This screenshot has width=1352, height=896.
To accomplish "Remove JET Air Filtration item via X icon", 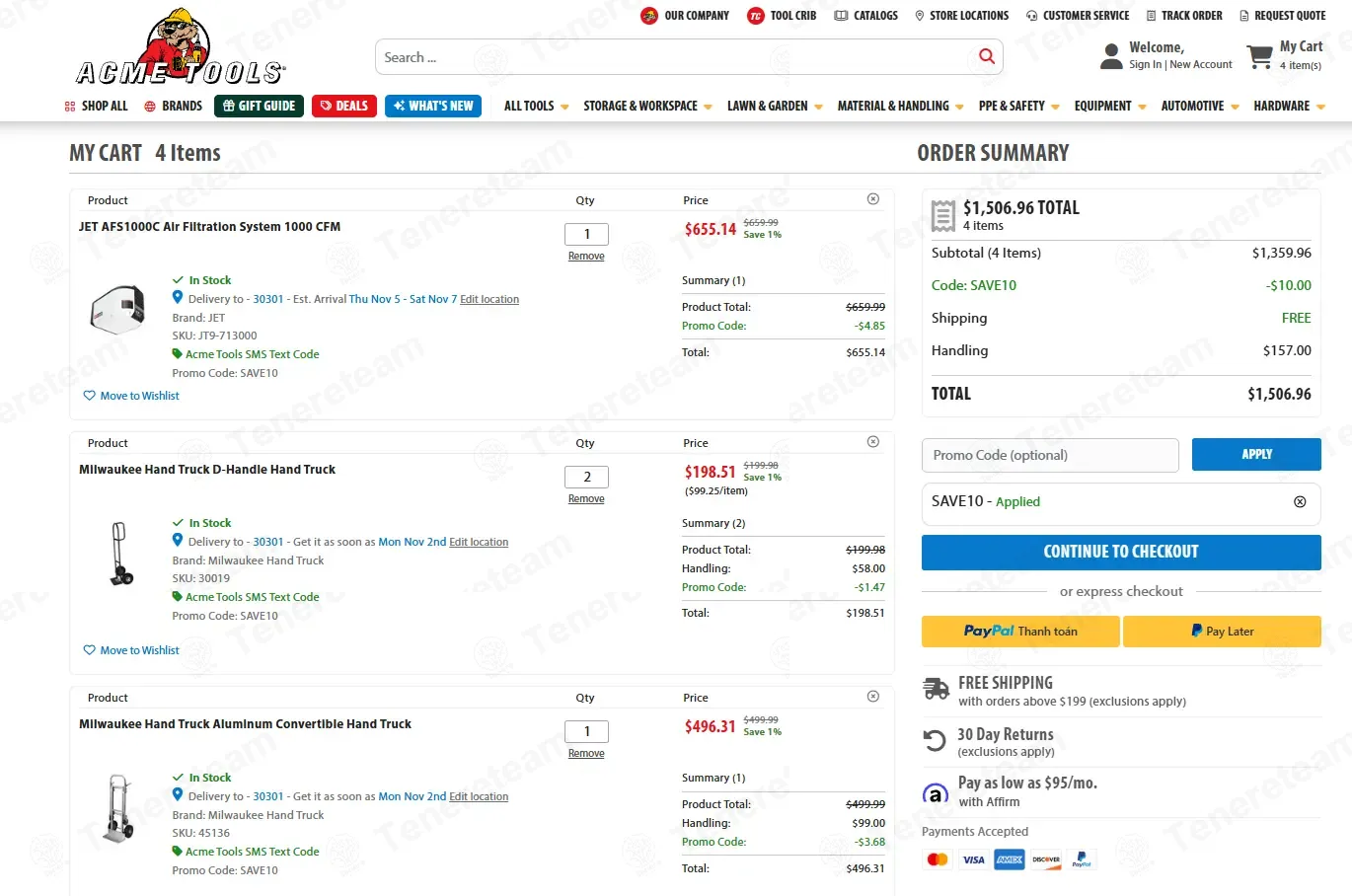I will pyautogui.click(x=873, y=199).
